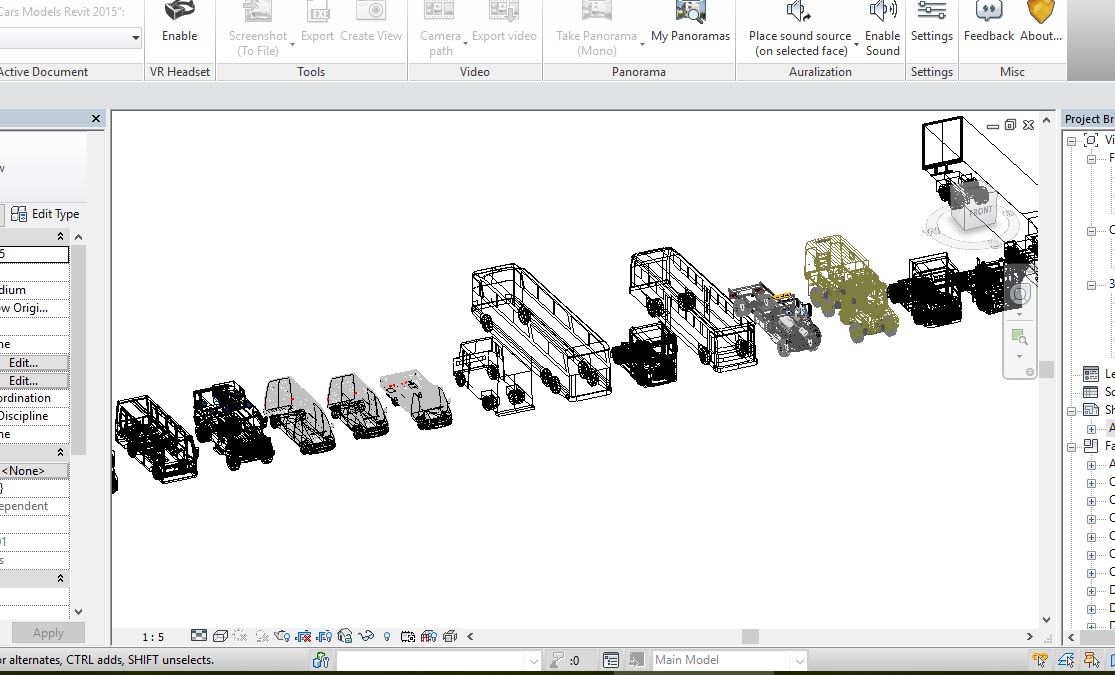This screenshot has width=1115, height=675.
Task: Open My Panoramas
Action: (x=690, y=12)
